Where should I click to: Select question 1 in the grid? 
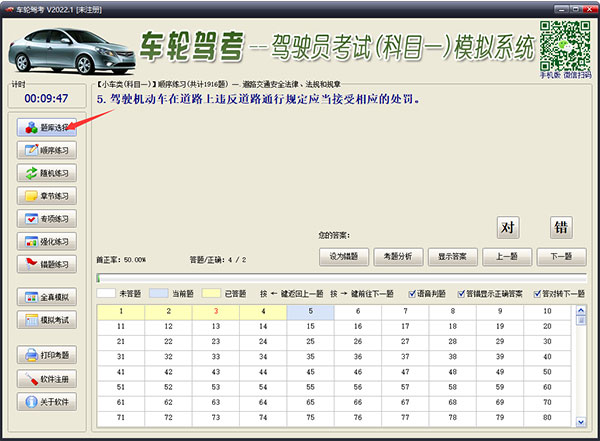(121, 312)
